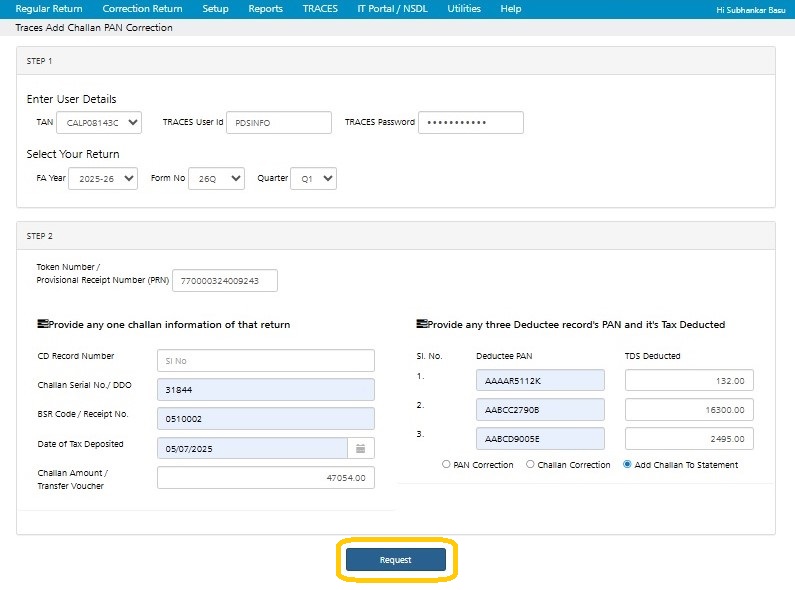This screenshot has width=795, height=590.
Task: Open calendar icon beside Date of Tax Deposited
Action: coord(361,448)
